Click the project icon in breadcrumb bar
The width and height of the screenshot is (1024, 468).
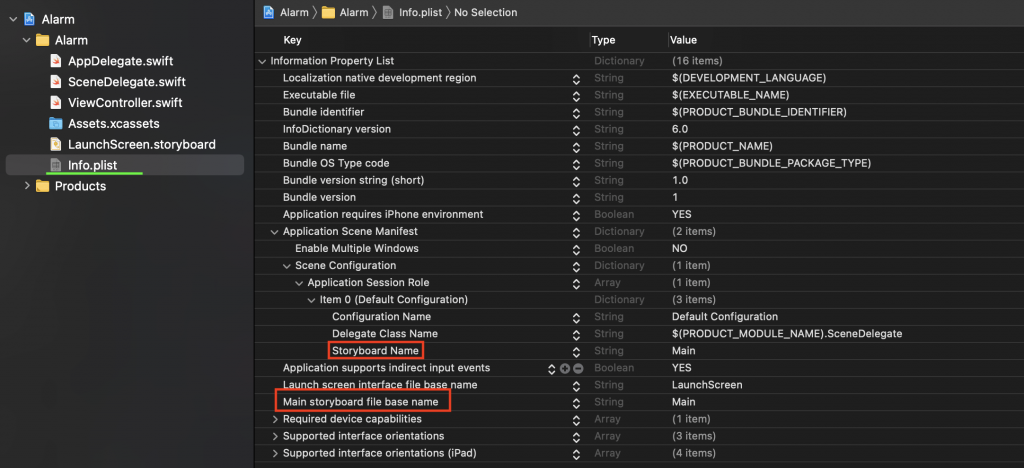click(268, 12)
